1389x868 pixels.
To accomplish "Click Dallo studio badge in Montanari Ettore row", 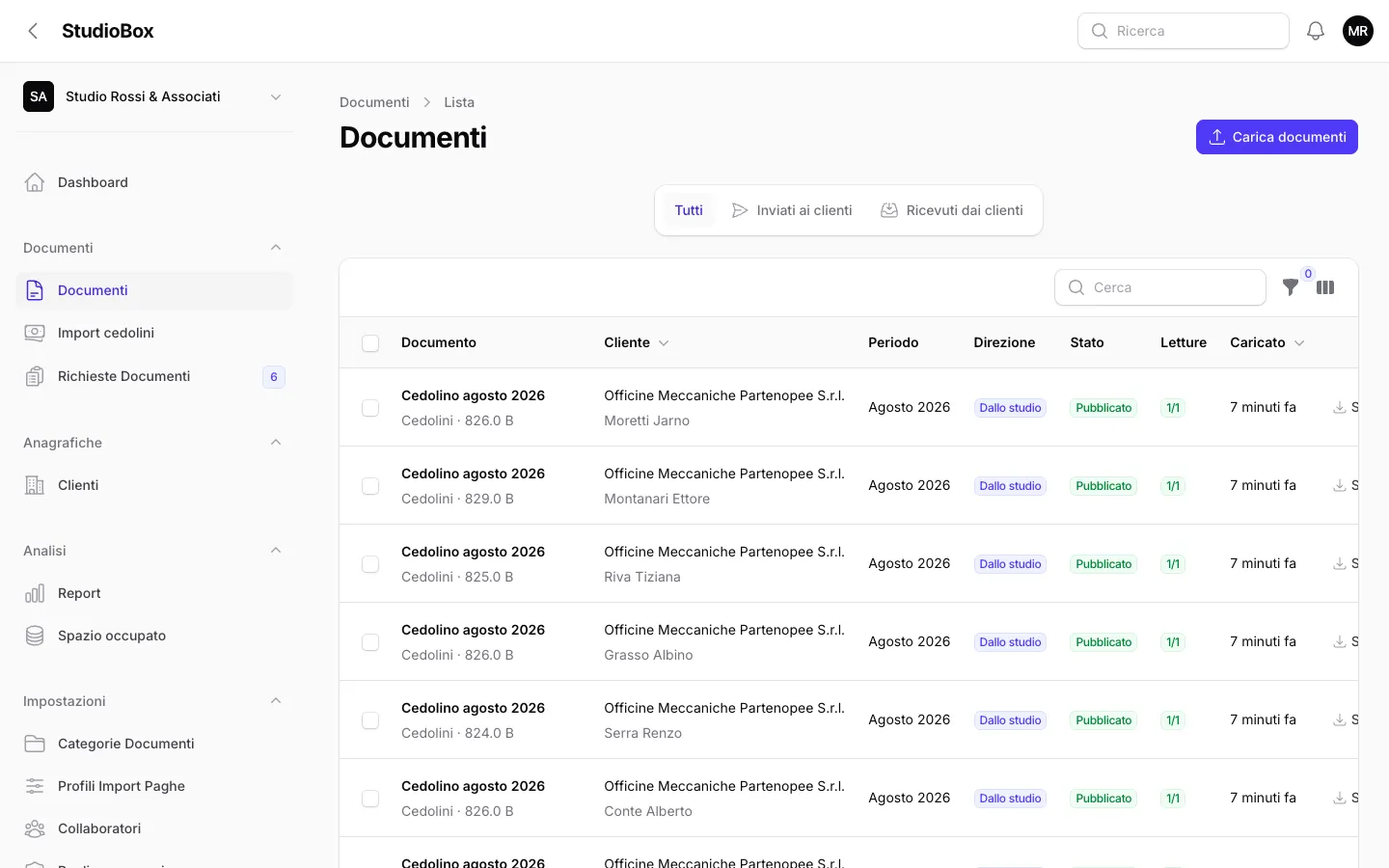I will [1010, 486].
